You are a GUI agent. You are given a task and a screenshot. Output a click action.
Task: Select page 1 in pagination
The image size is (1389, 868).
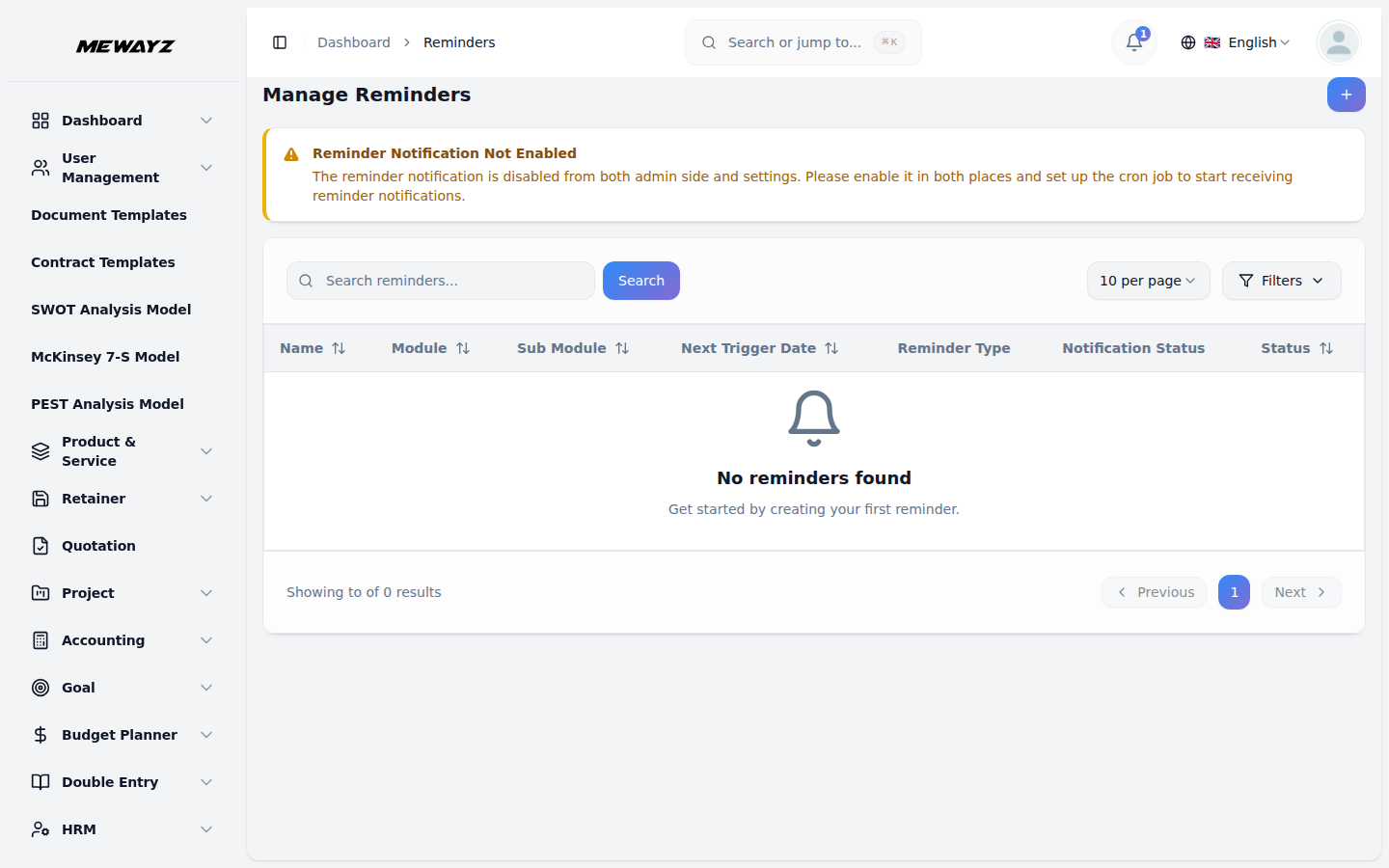(1234, 592)
